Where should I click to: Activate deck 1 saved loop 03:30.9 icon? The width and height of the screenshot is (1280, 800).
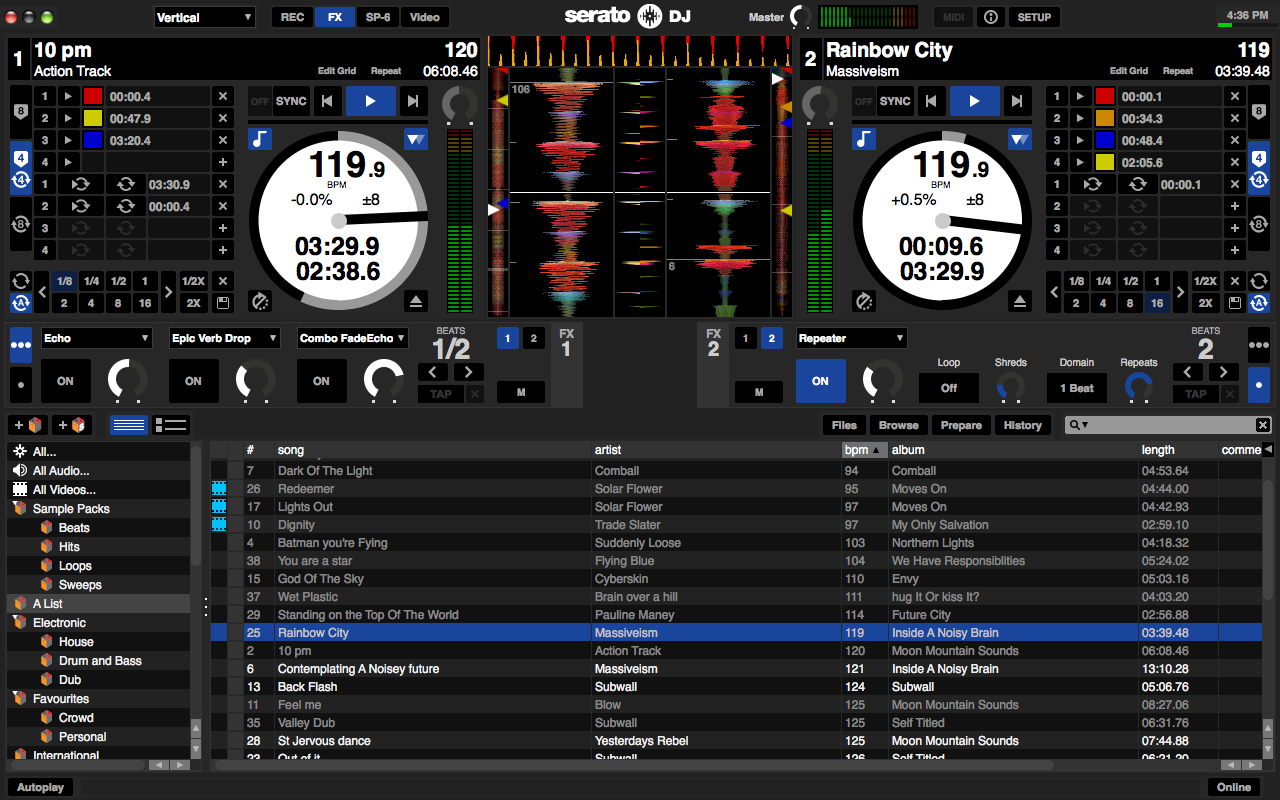point(80,184)
